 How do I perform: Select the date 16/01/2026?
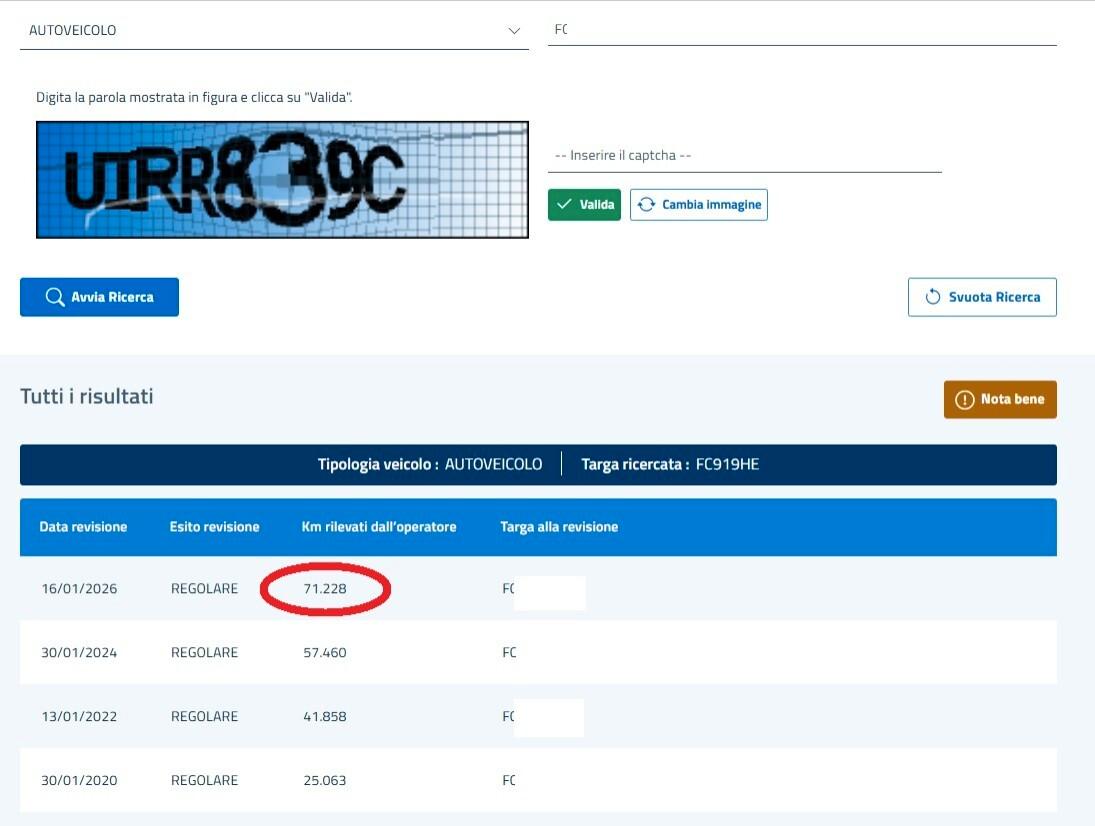pos(79,589)
